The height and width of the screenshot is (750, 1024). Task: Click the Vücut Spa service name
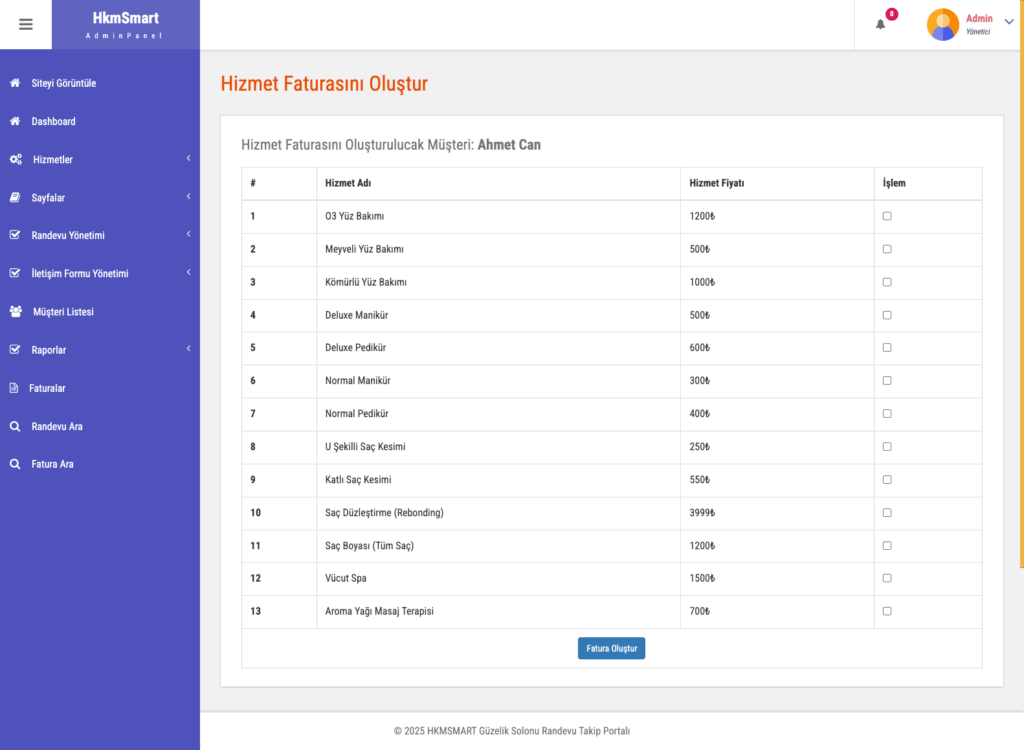tap(345, 578)
